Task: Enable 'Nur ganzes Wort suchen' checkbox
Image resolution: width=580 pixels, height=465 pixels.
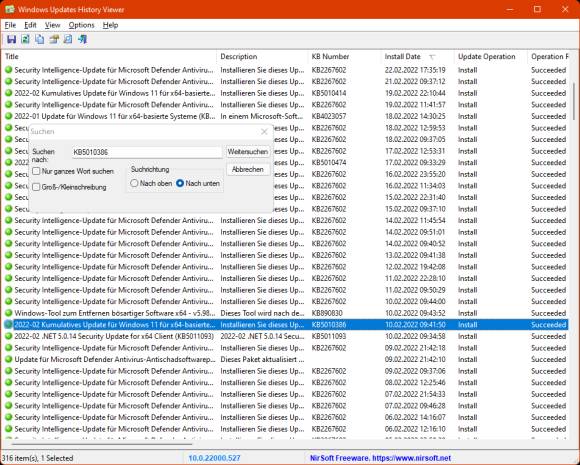Action: point(36,171)
